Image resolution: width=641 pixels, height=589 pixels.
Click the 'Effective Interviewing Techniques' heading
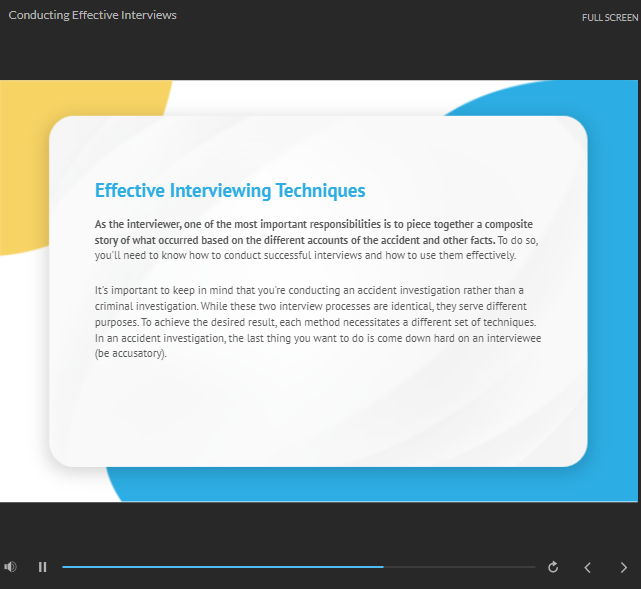[230, 190]
